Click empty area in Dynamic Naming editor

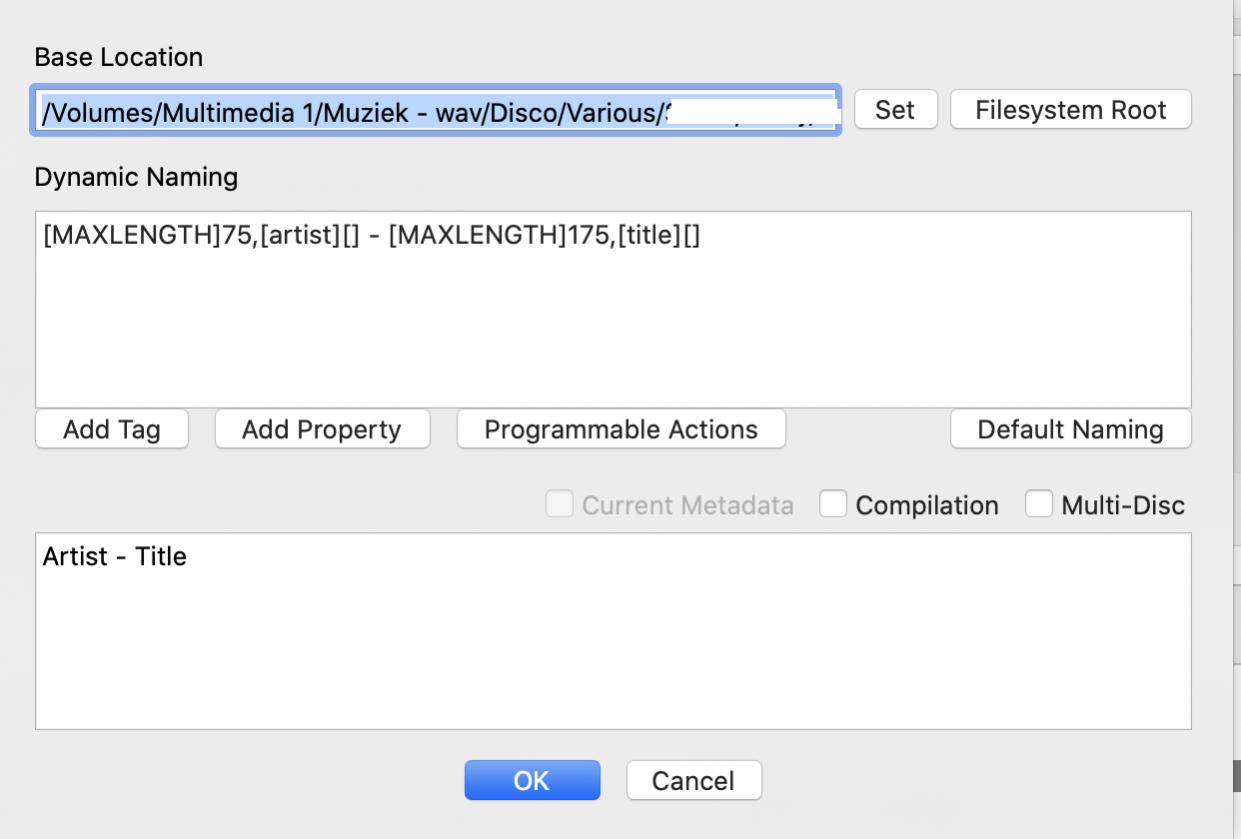[612, 330]
